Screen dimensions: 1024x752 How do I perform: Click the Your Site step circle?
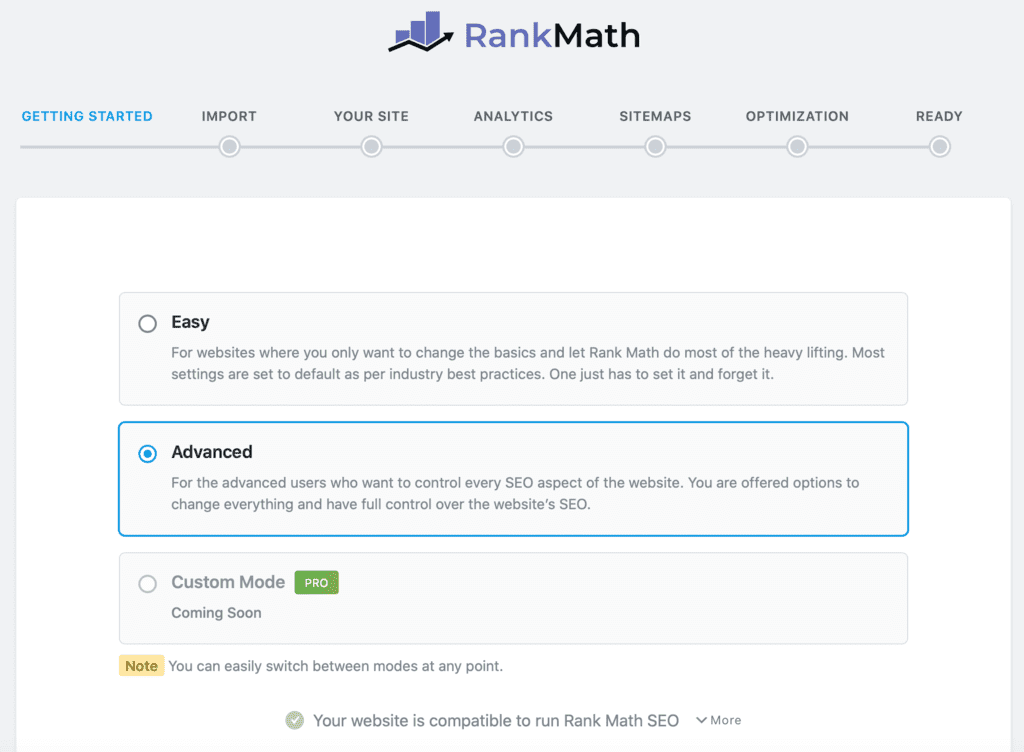[371, 146]
